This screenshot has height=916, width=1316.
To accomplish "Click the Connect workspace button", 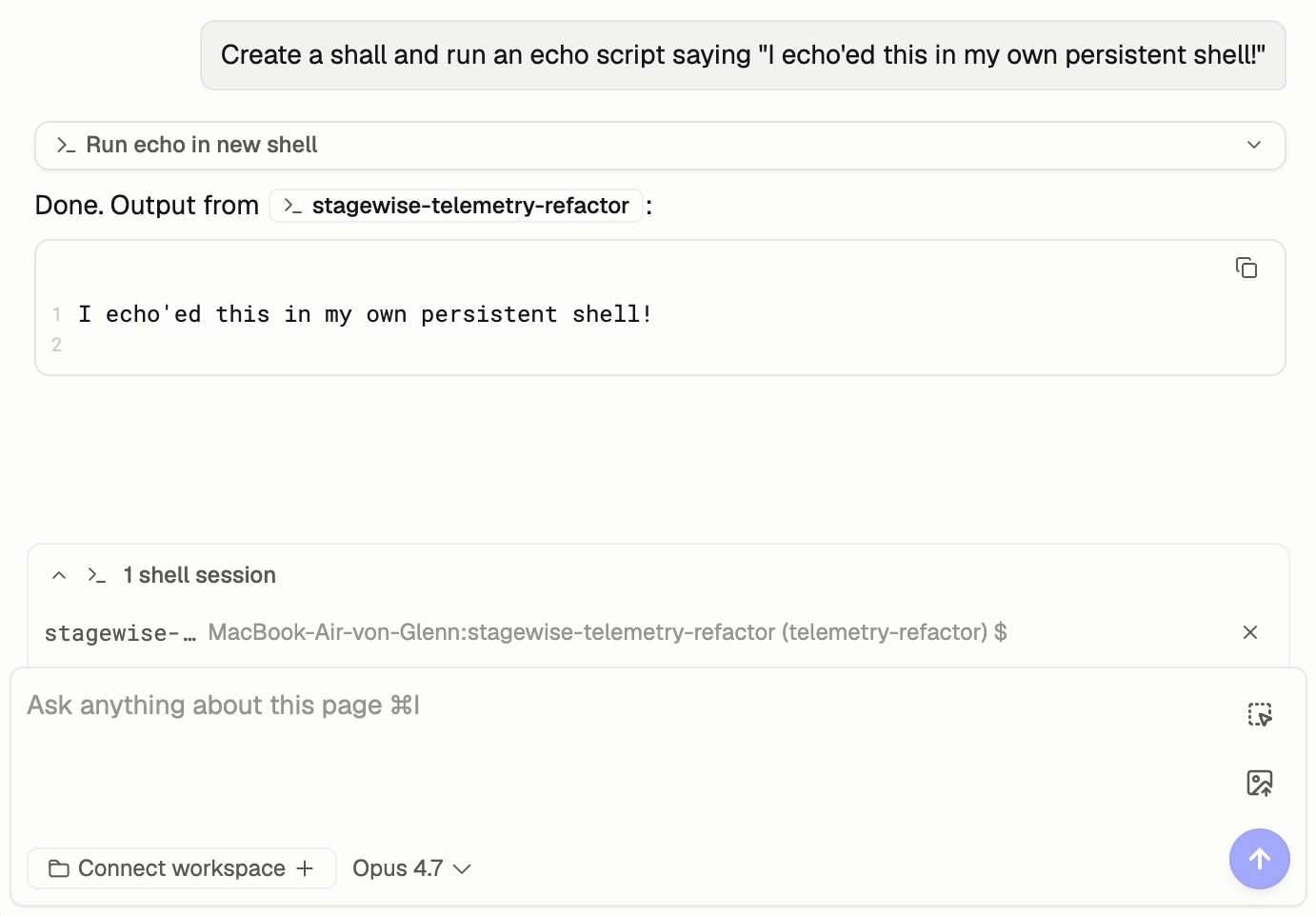I will [x=181, y=868].
